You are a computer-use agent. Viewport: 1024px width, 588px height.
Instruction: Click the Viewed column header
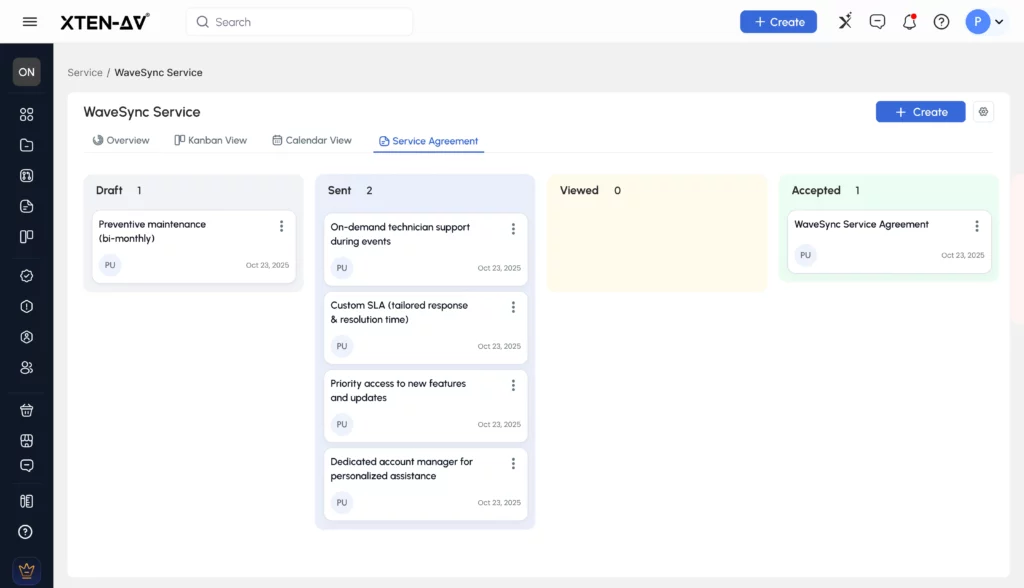[579, 190]
